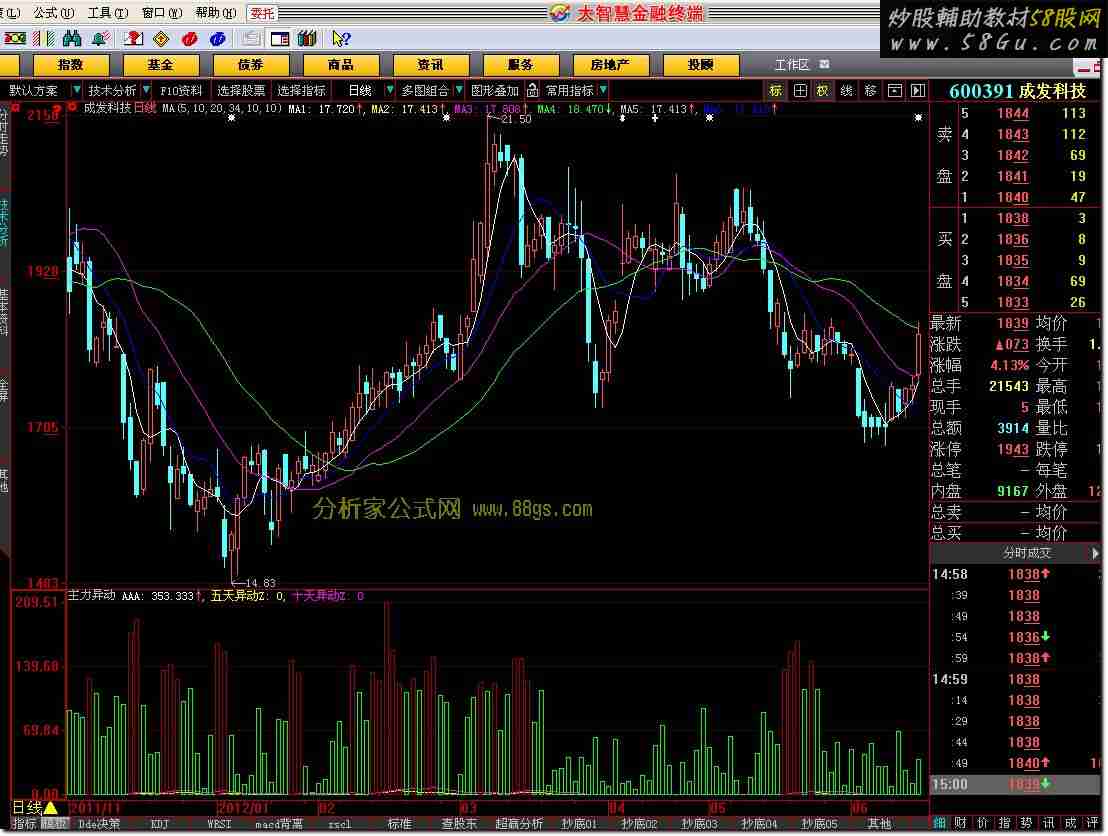Screen dimensions: 1108x836
Task: Toggle the 标 indicator marker button
Action: coord(776,90)
